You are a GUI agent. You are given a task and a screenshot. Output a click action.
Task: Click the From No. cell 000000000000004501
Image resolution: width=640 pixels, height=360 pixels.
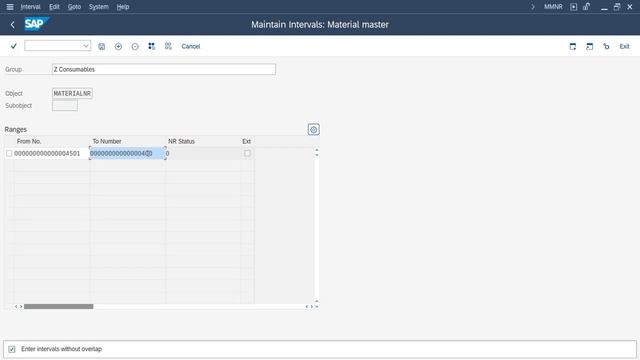click(x=51, y=153)
